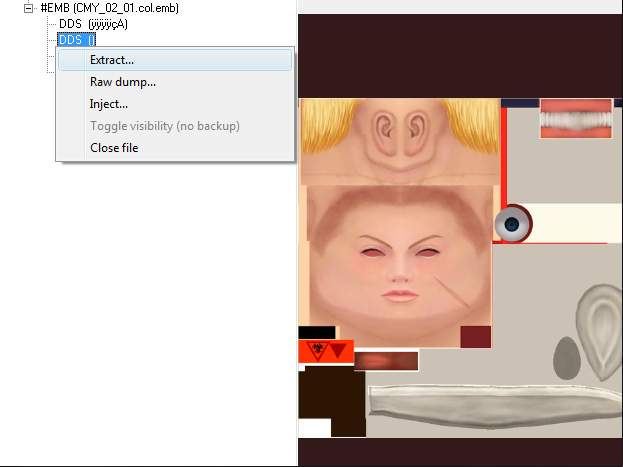Choose Close file from the context menu
Screen dimensions: 623x467
click(x=175, y=148)
